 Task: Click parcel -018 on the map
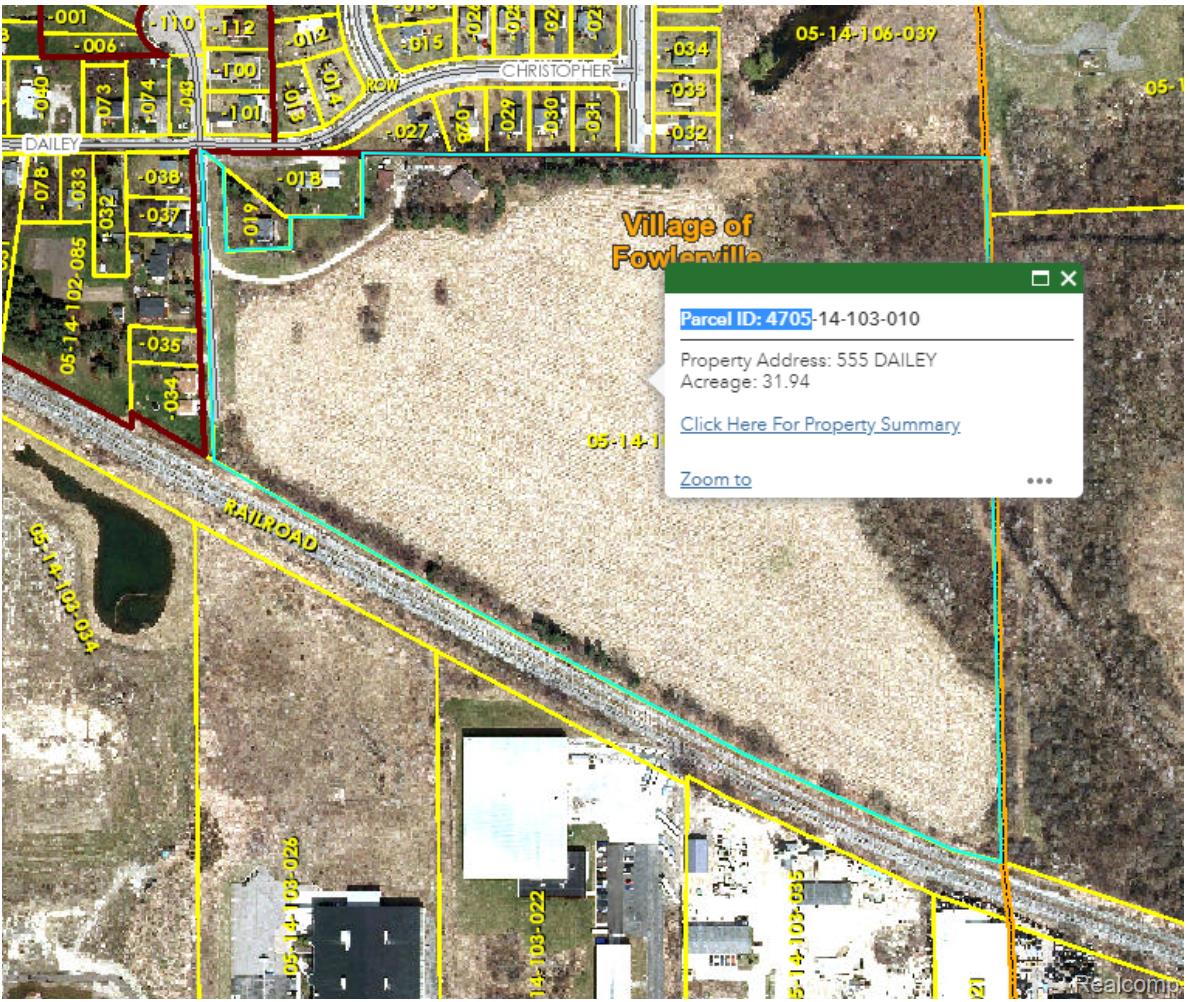(303, 179)
